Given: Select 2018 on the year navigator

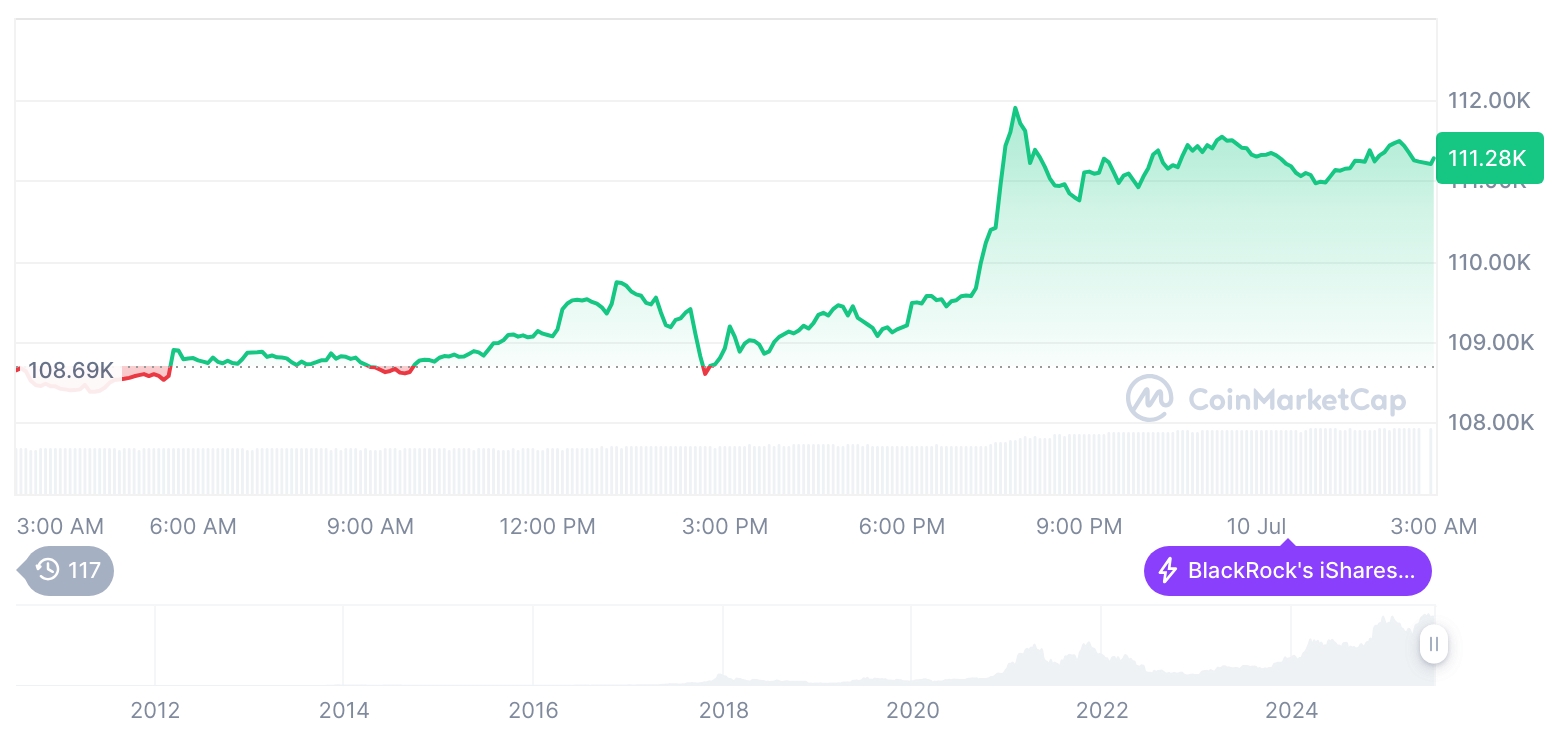Looking at the screenshot, I should tap(723, 711).
